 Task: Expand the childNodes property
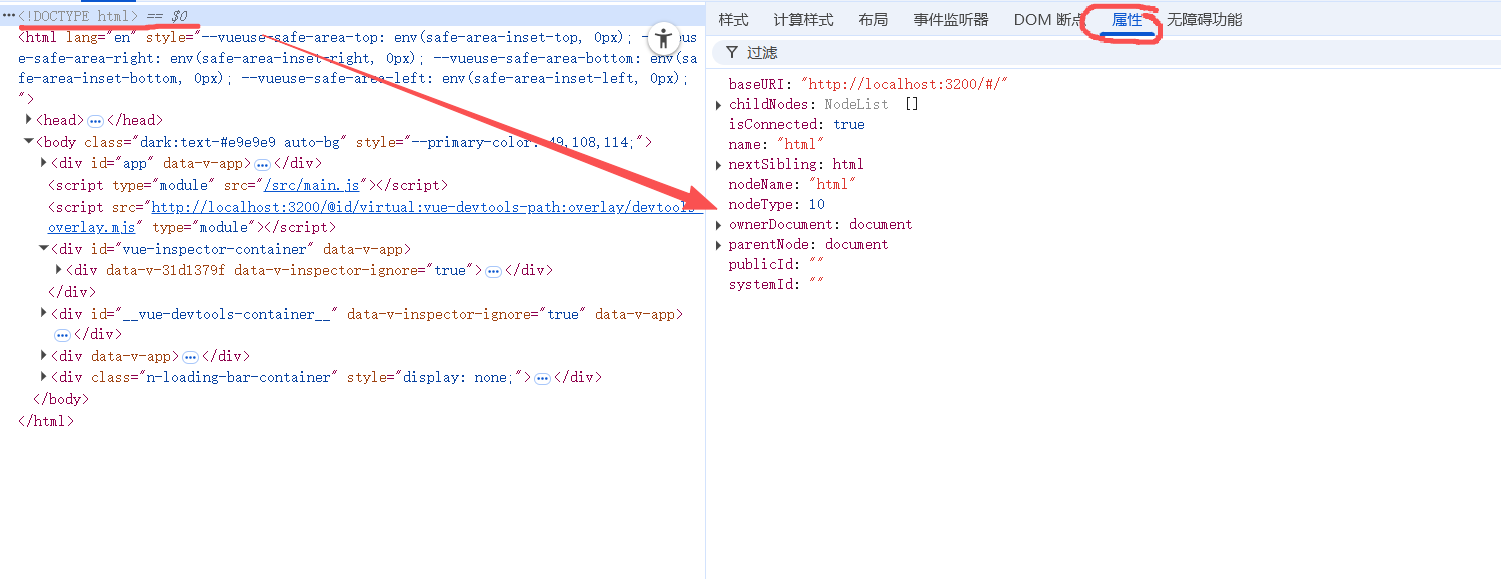coord(719,105)
